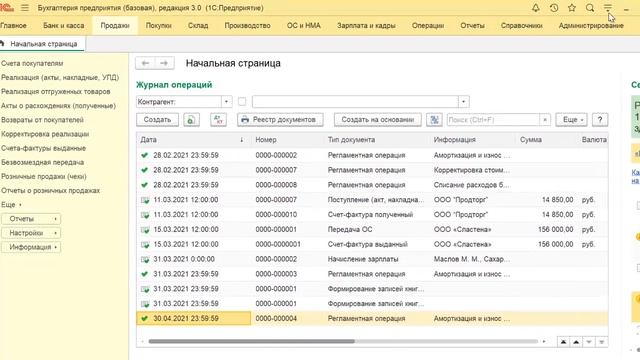Open the Покупки section
This screenshot has height=360, width=640.
click(x=159, y=25)
